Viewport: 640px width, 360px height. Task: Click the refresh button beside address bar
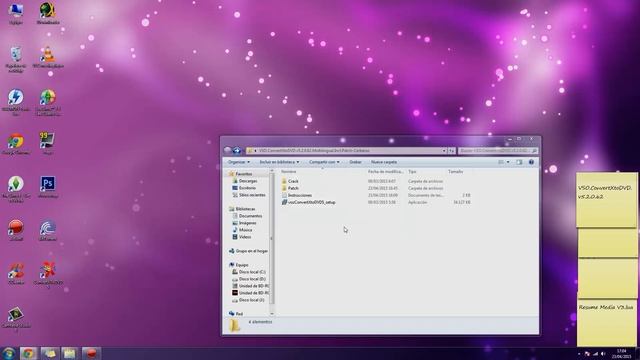(451, 151)
